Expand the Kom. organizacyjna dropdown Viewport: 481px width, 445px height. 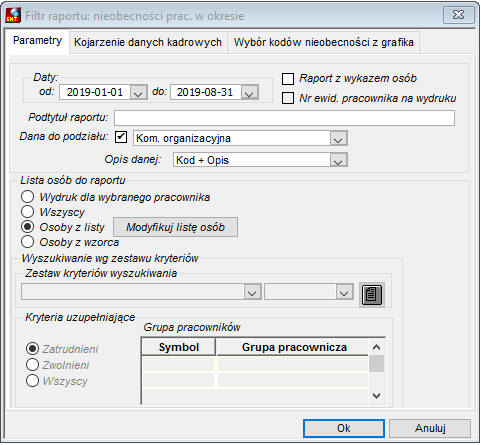tap(338, 138)
